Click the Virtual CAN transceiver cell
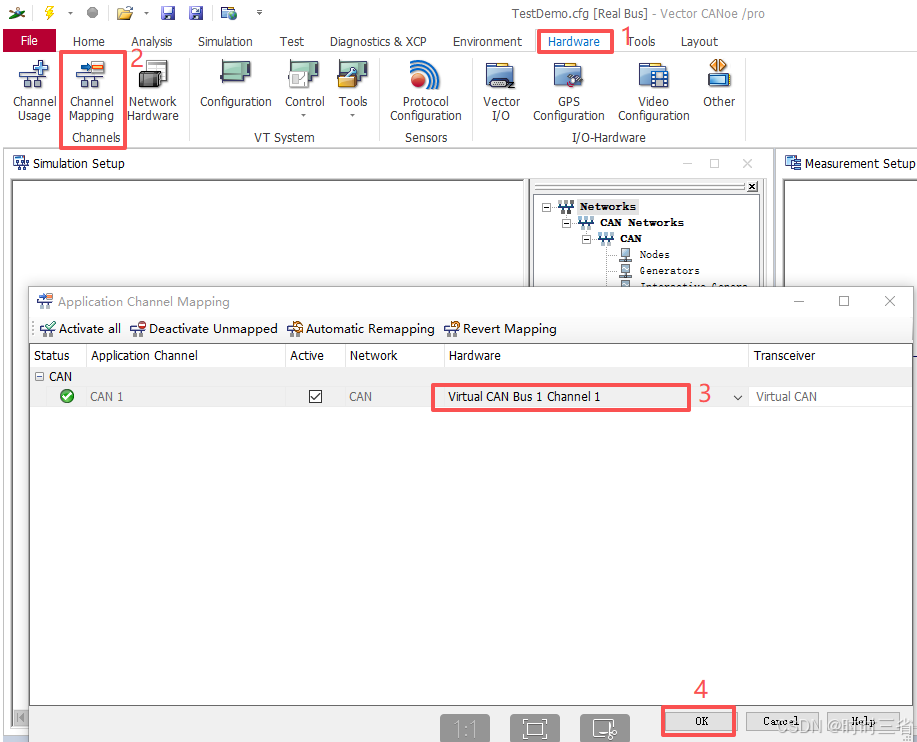The image size is (917, 742). pos(830,396)
